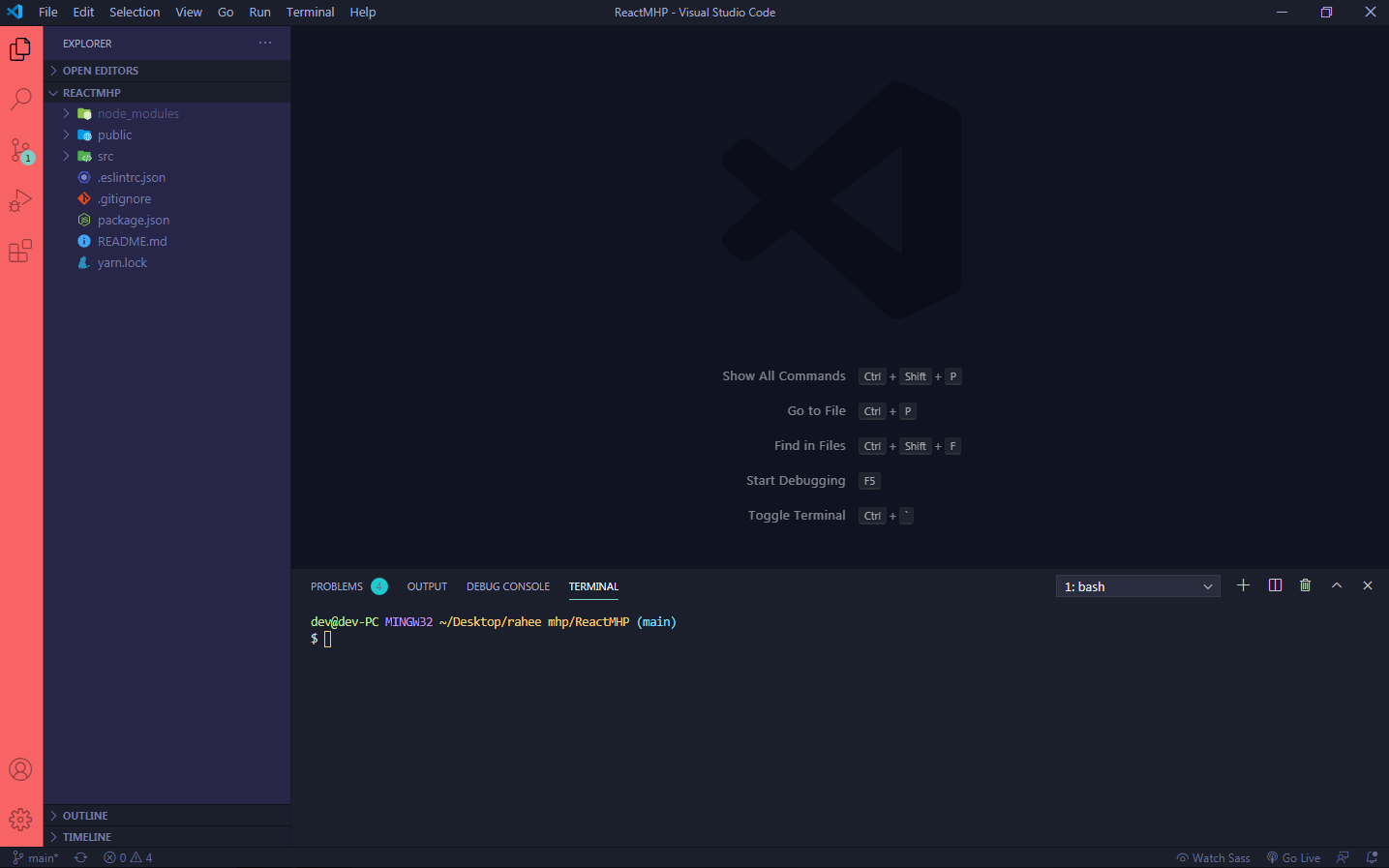Image resolution: width=1389 pixels, height=868 pixels.
Task: Click the main* branch indicator
Action: coord(36,857)
